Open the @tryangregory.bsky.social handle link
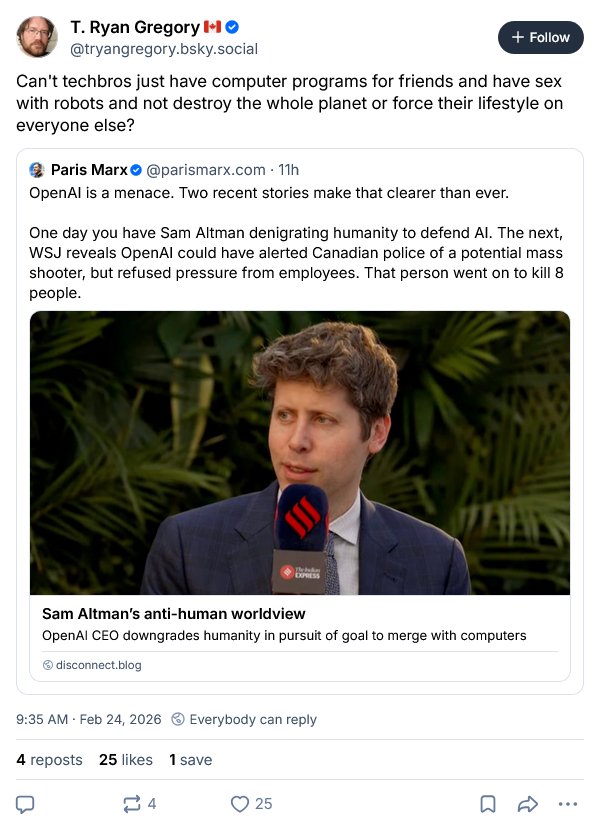The width and height of the screenshot is (600, 830). tap(164, 49)
